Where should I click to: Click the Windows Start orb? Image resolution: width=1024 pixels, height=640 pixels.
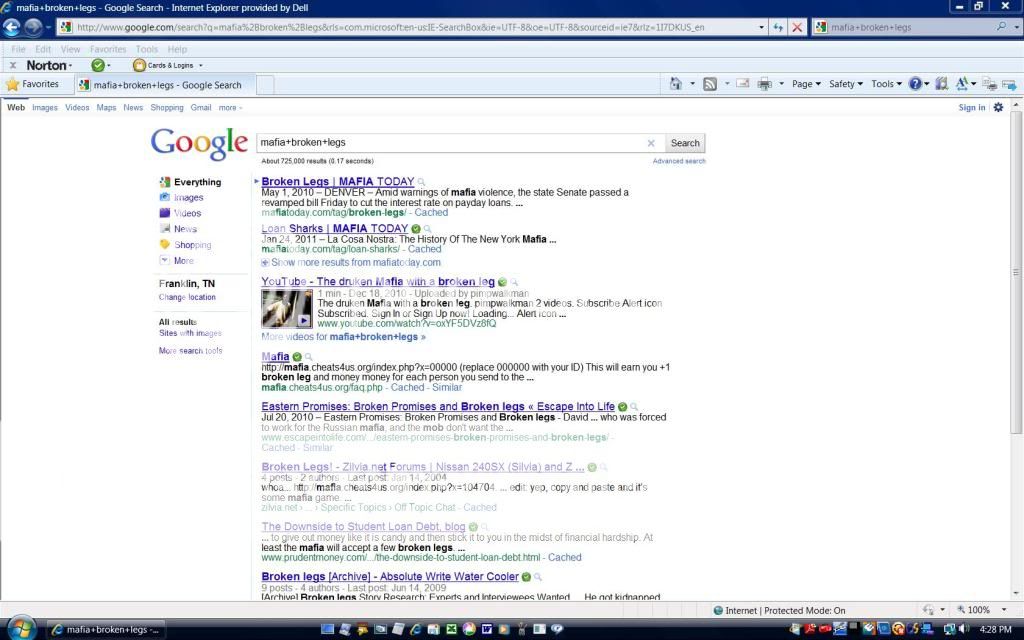point(22,628)
